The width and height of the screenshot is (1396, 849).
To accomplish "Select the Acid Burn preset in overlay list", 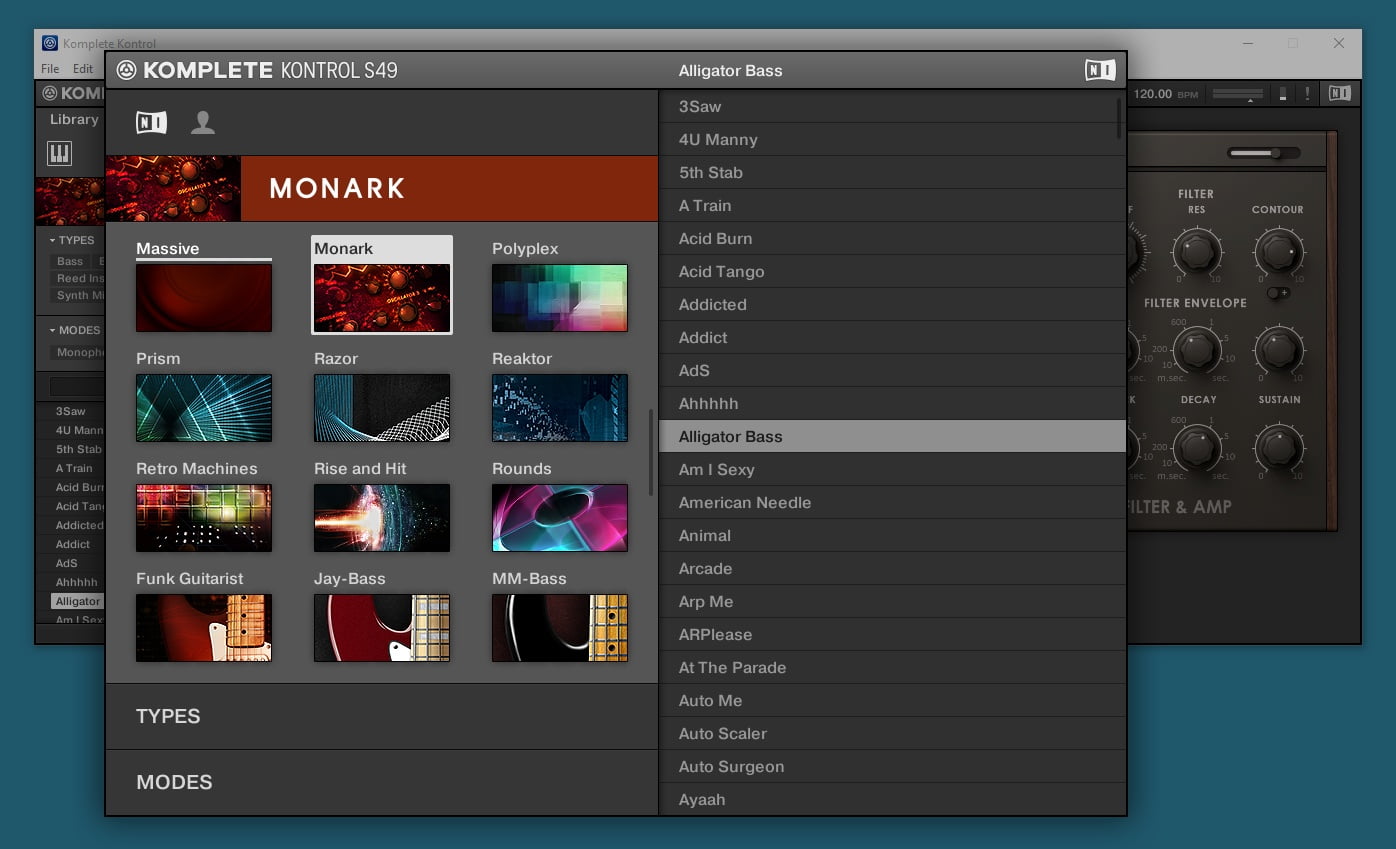I will point(892,239).
